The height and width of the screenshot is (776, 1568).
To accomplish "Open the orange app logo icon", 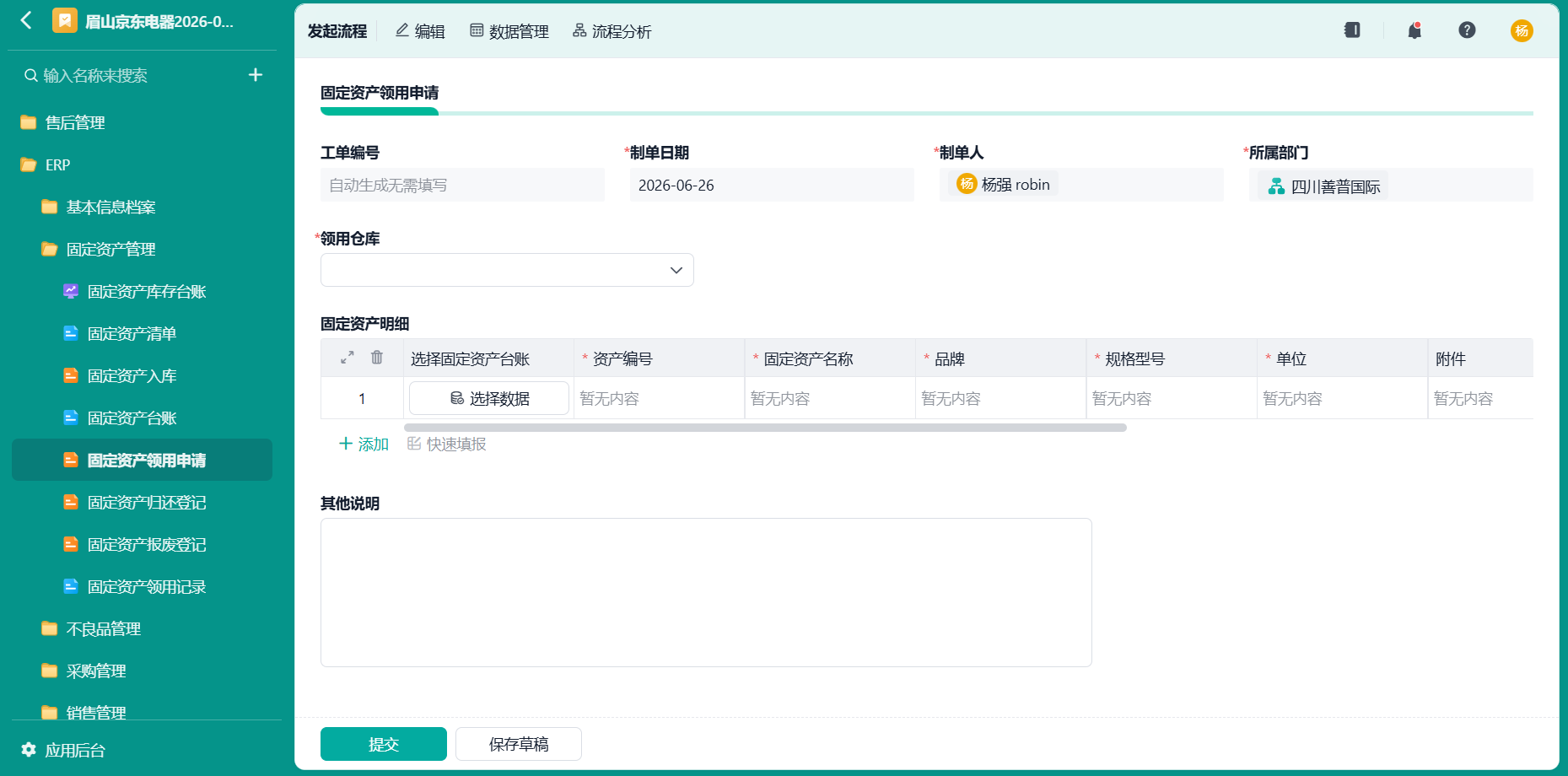I will click(64, 20).
